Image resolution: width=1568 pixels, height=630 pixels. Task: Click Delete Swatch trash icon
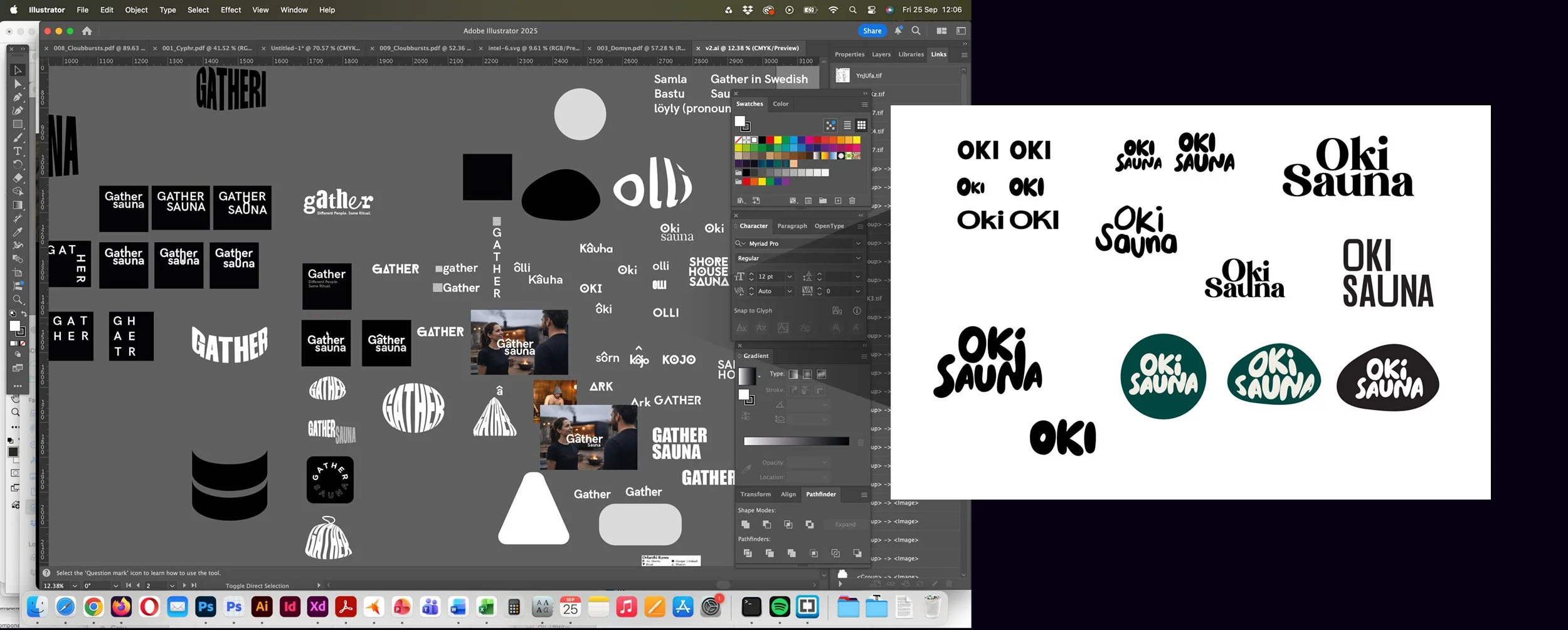[x=852, y=201]
